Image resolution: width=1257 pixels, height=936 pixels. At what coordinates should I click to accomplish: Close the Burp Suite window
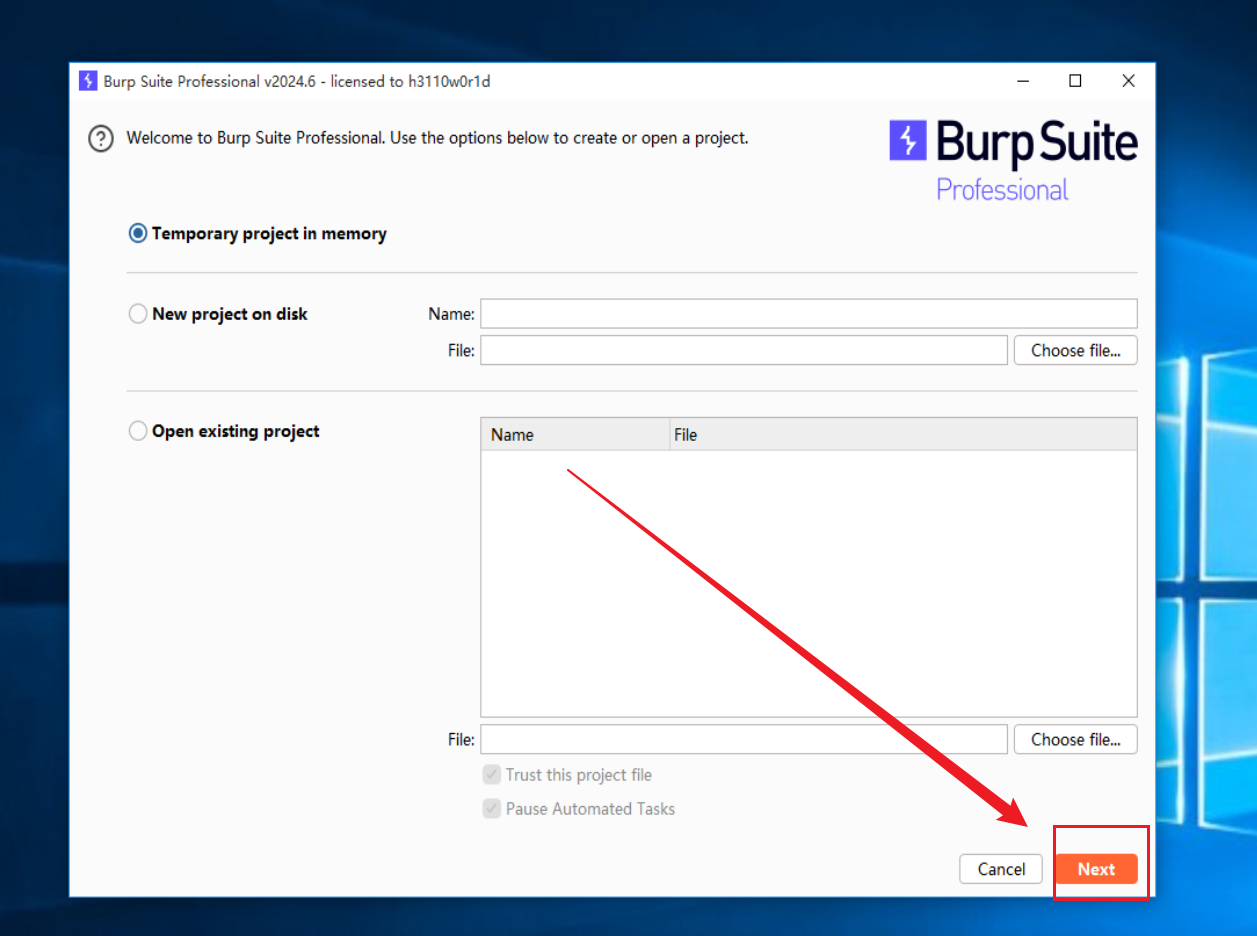coord(1128,81)
